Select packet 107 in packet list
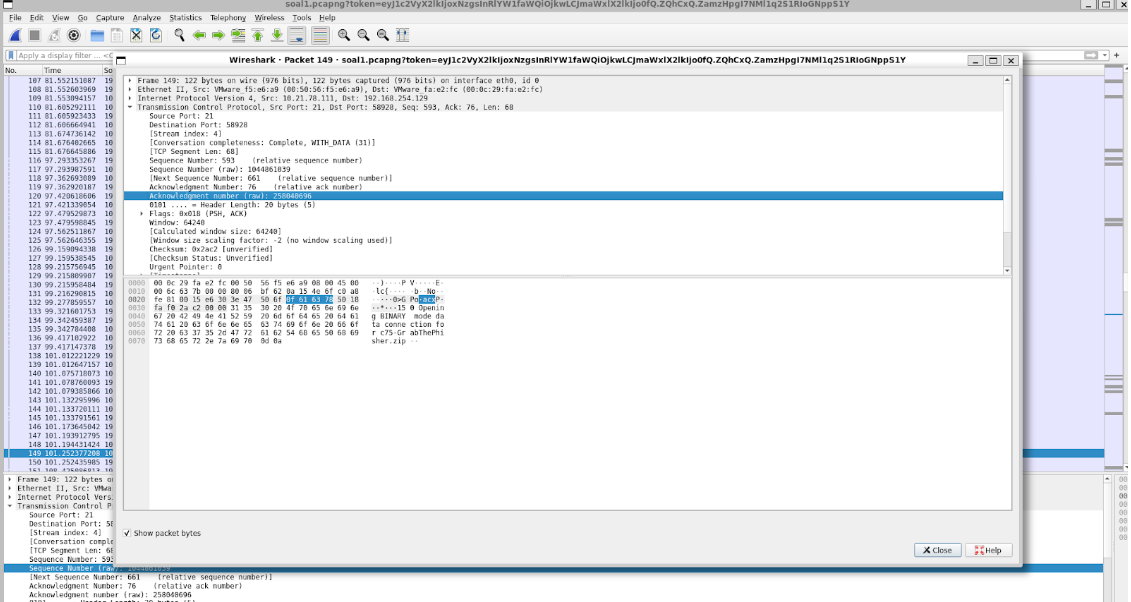Viewport: 1131px width, 602px height. [59, 81]
